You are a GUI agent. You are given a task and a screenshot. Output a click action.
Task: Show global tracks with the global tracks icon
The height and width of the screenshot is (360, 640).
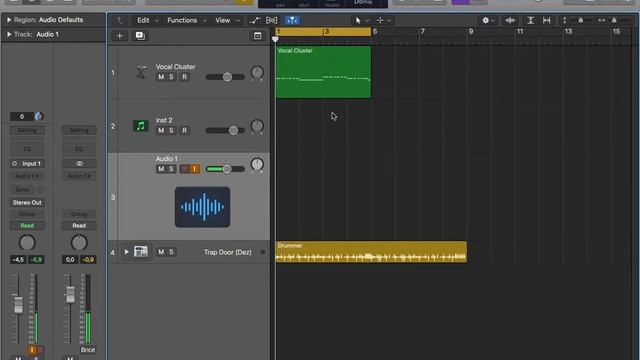(x=257, y=36)
